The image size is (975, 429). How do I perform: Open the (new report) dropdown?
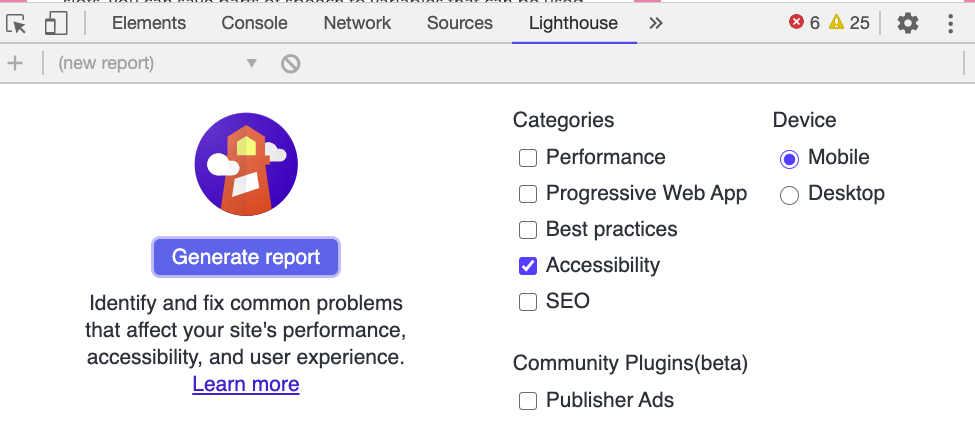157,63
